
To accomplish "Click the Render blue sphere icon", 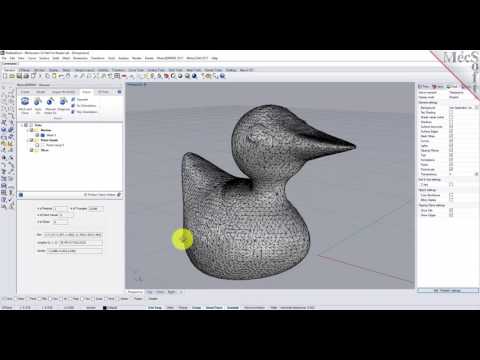I will pyautogui.click(x=194, y=76).
